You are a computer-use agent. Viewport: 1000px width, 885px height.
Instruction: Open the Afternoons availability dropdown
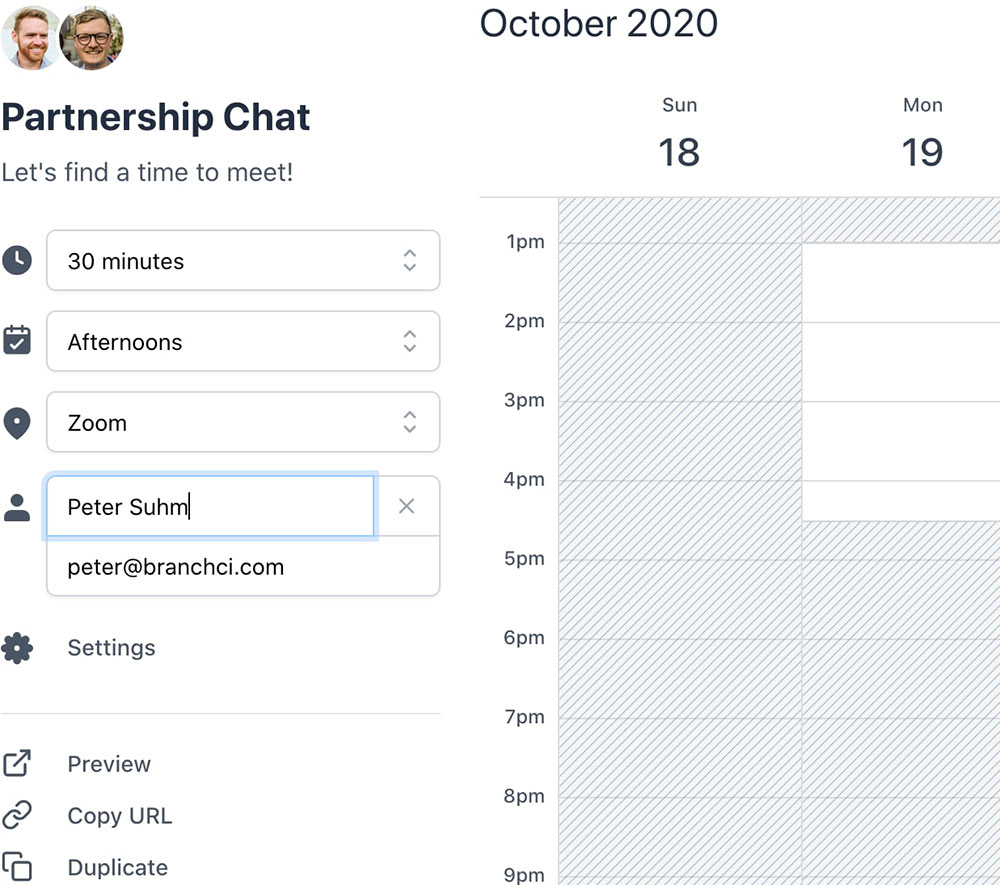click(x=243, y=342)
